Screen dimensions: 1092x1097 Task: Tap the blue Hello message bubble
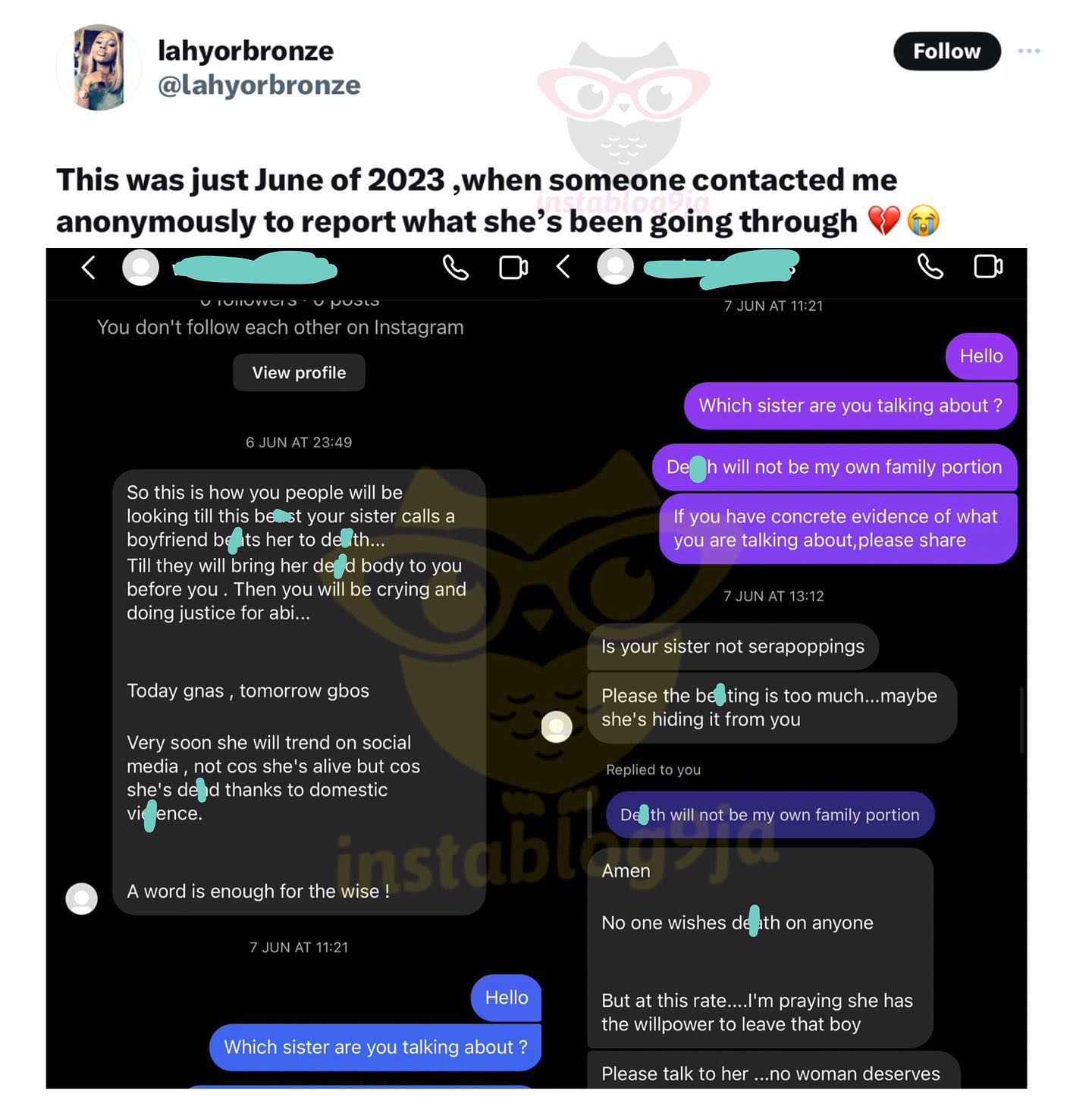click(507, 998)
